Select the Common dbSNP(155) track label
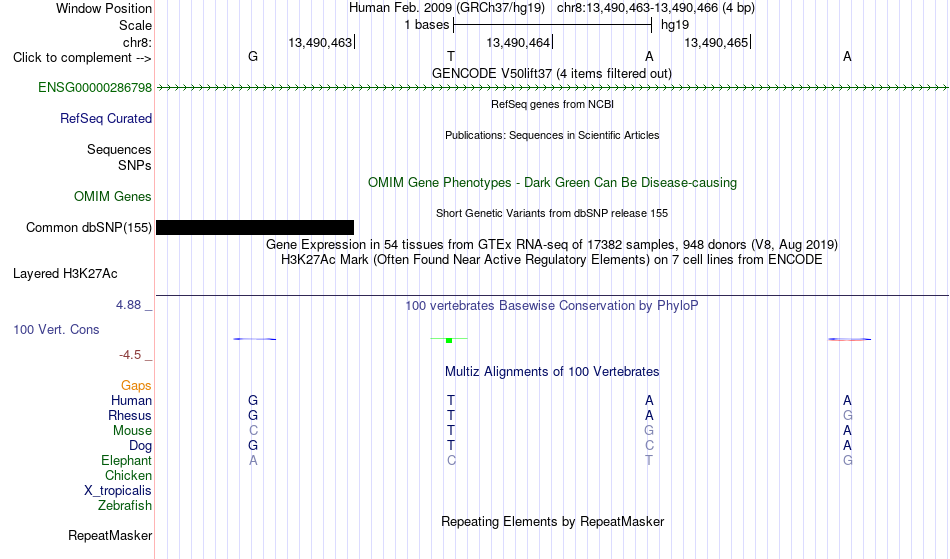 pos(89,228)
